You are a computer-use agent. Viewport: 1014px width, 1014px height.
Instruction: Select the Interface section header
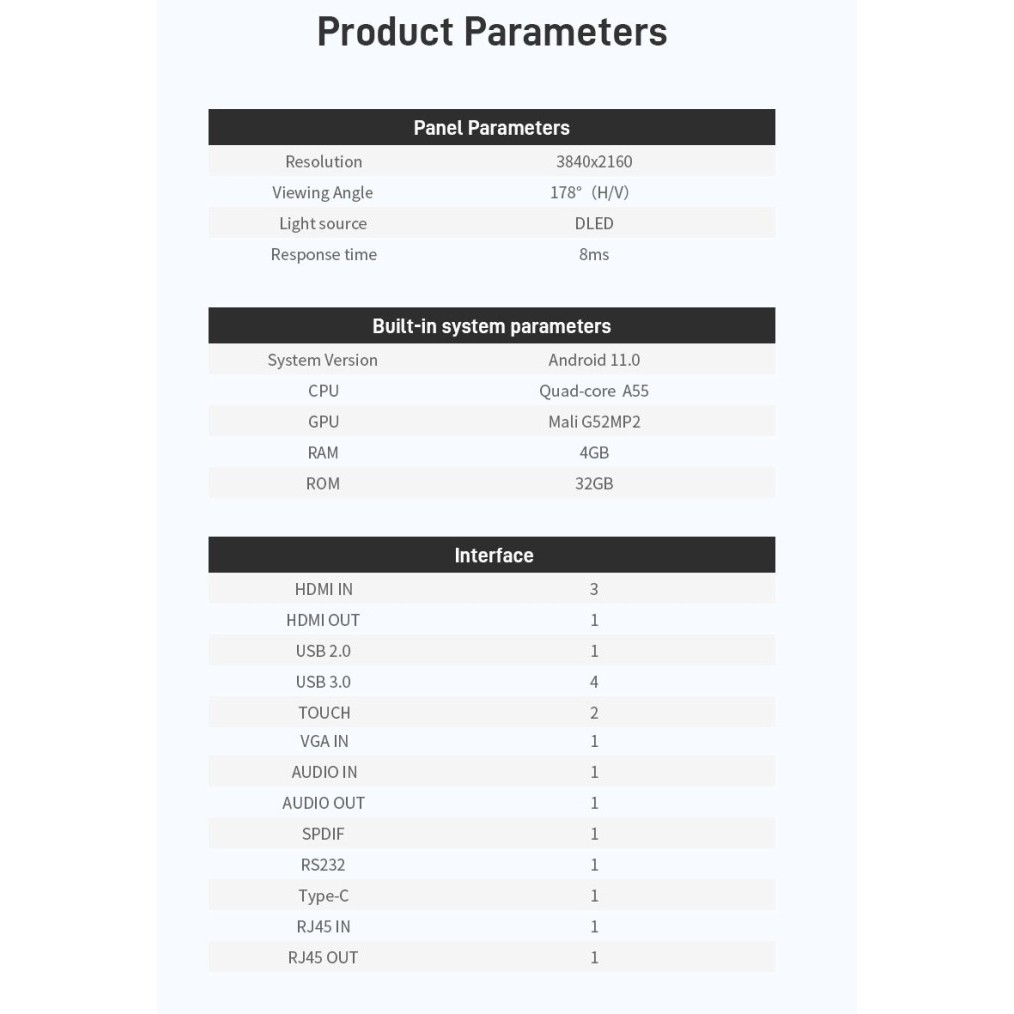pos(493,556)
